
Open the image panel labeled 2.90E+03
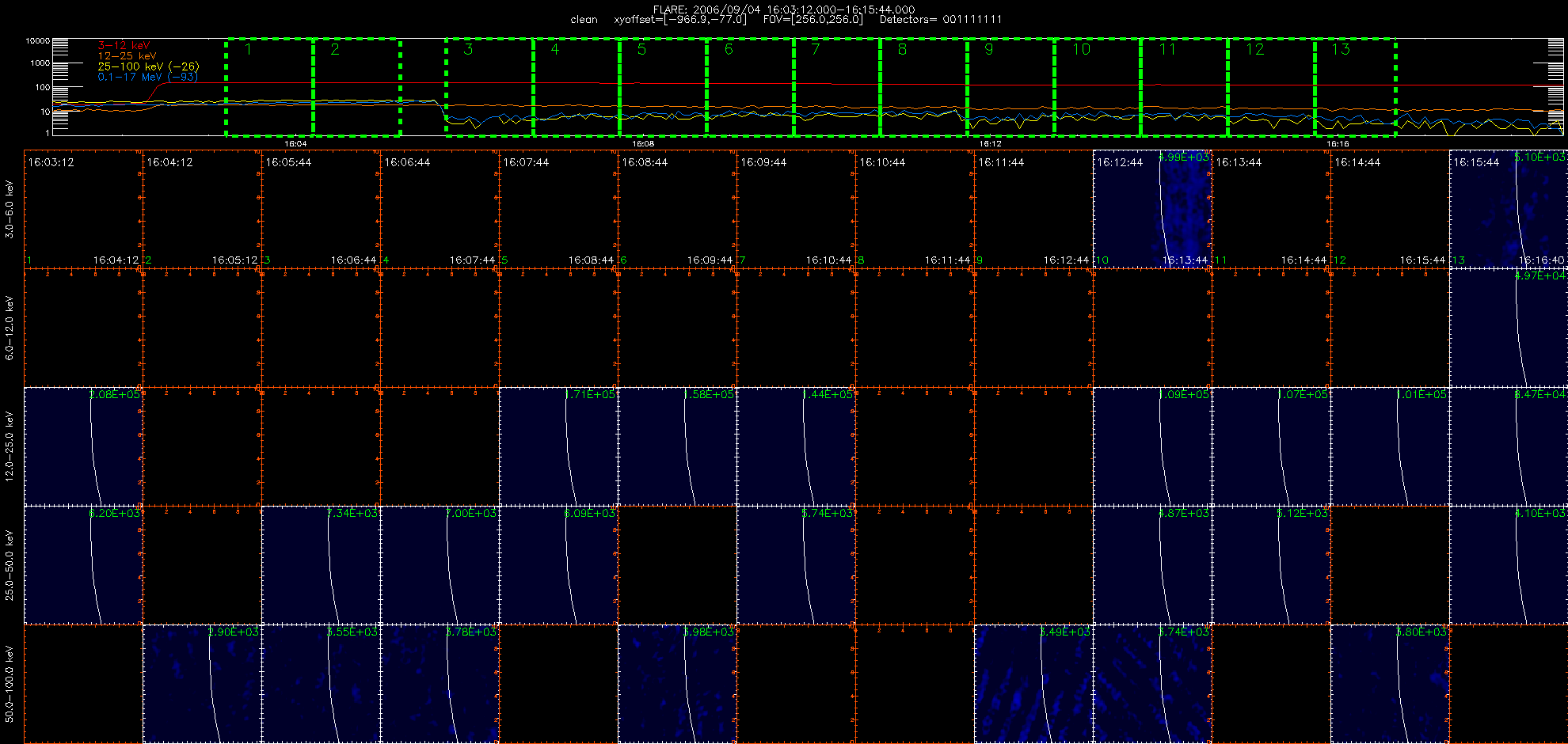[202, 684]
